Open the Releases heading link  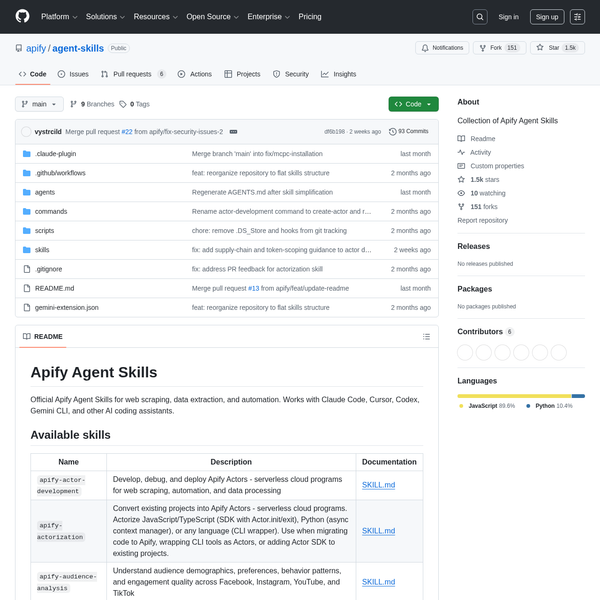pyautogui.click(x=473, y=246)
